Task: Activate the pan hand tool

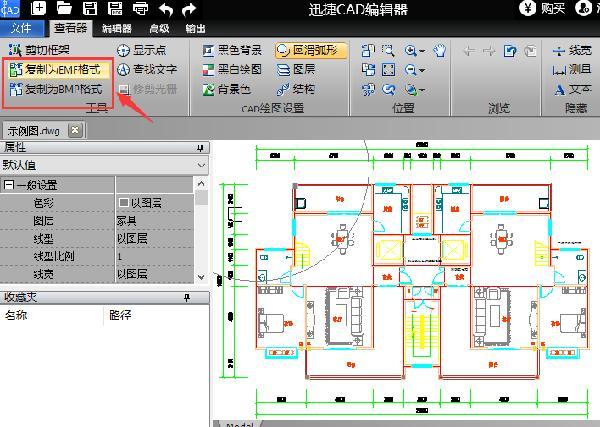Action: (440, 50)
